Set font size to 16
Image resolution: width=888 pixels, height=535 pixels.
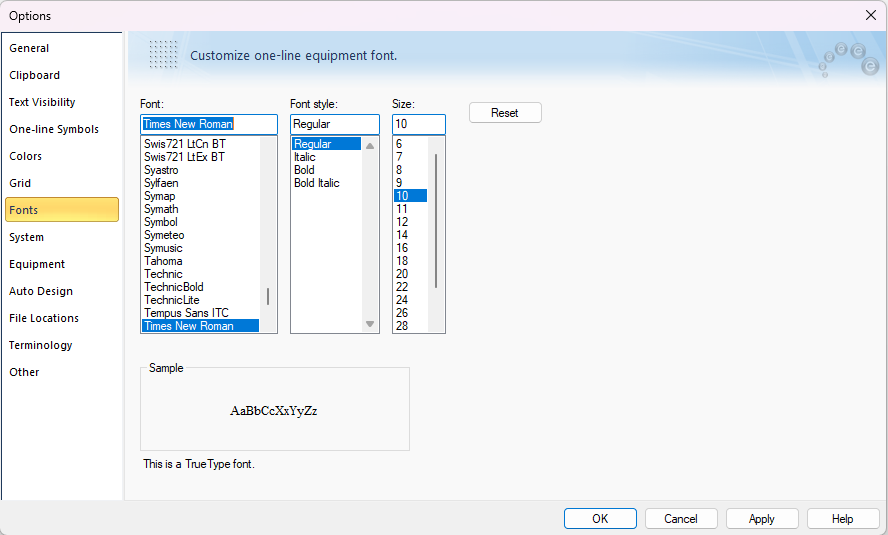point(411,248)
